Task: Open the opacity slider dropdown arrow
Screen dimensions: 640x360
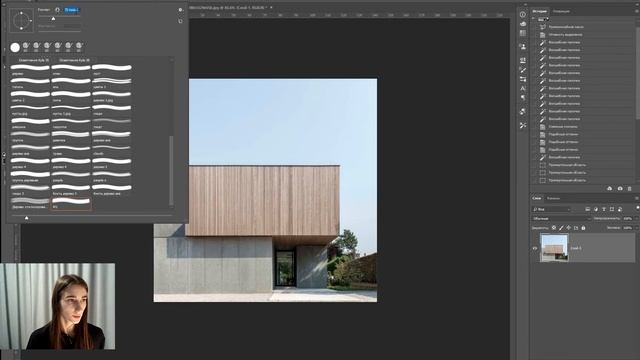Action: pyautogui.click(x=636, y=219)
